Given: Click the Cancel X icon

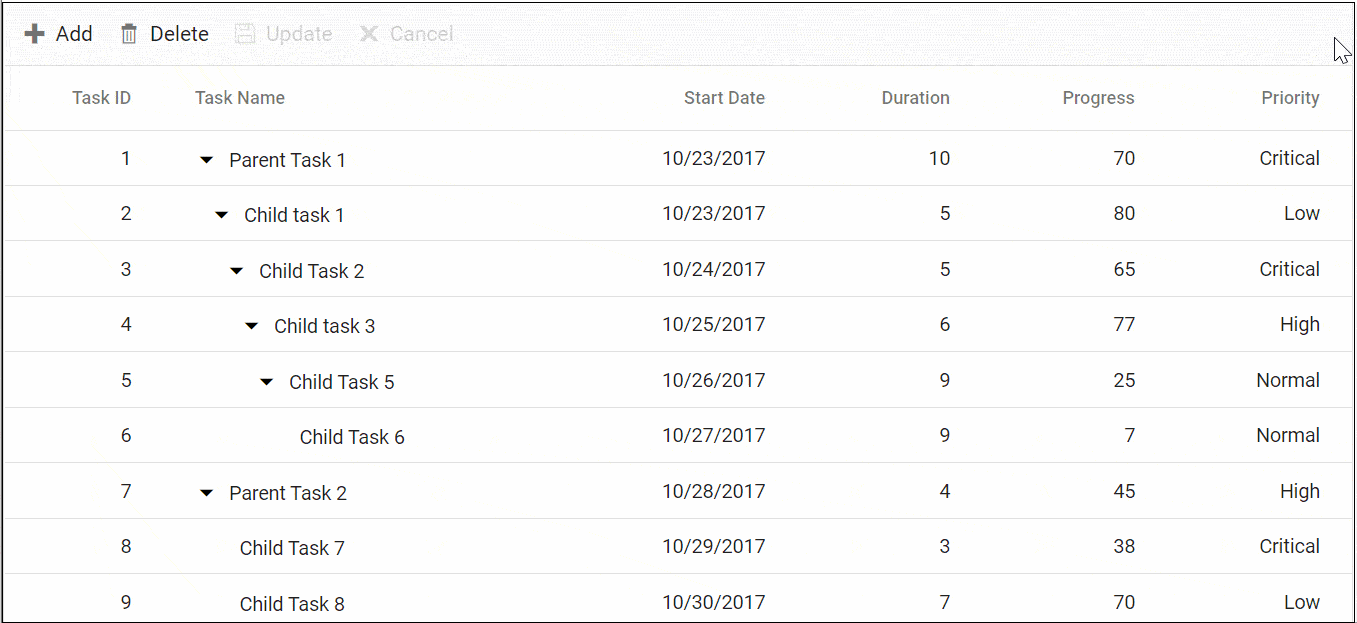Looking at the screenshot, I should (x=369, y=34).
